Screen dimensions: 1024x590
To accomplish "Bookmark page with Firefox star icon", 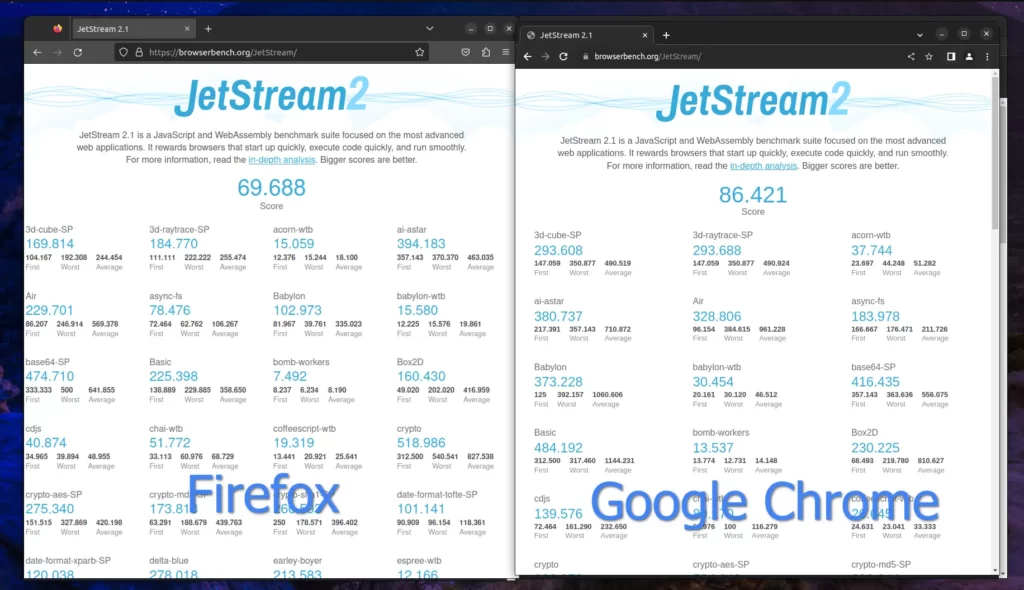I will pos(419,52).
